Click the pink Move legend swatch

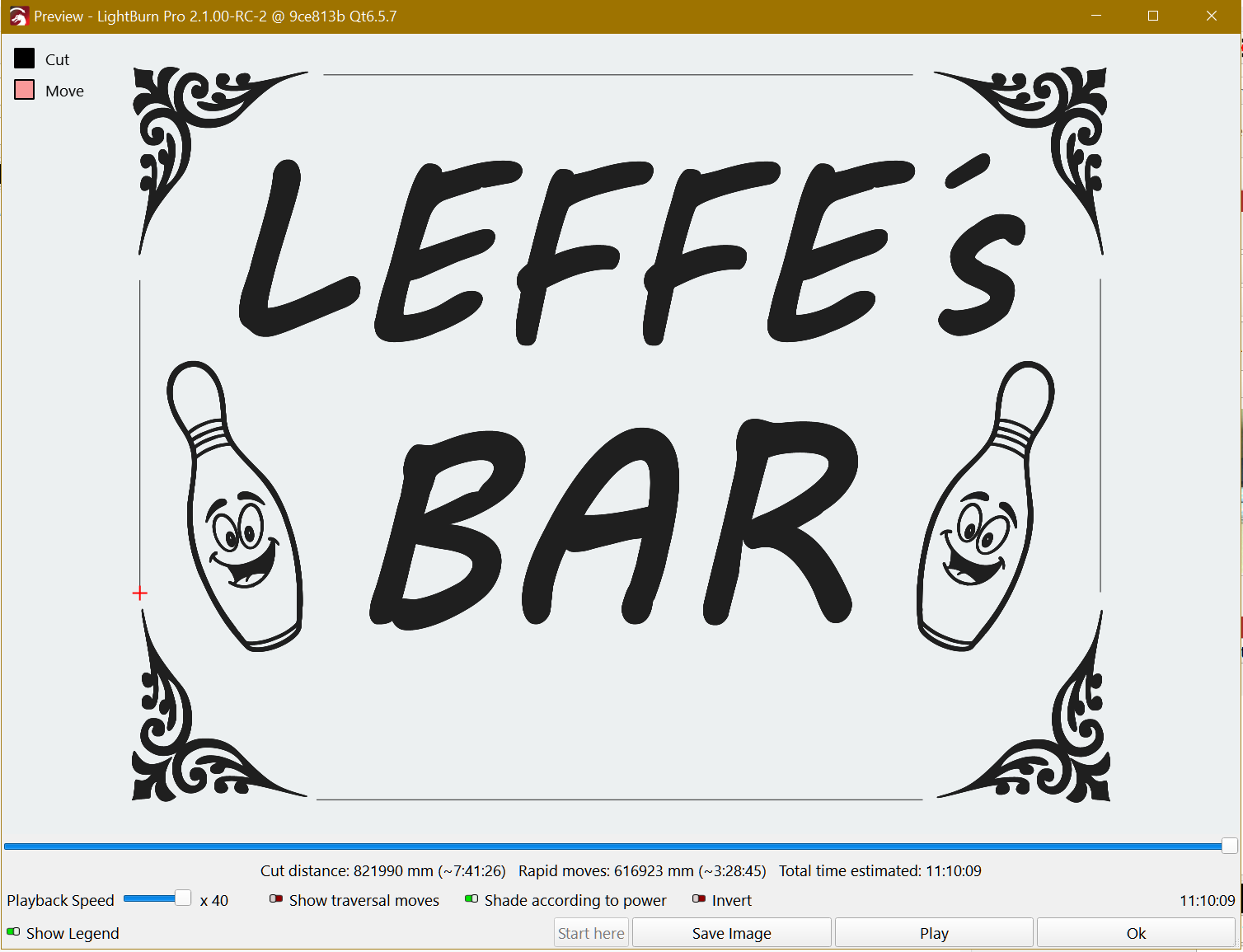tap(25, 90)
